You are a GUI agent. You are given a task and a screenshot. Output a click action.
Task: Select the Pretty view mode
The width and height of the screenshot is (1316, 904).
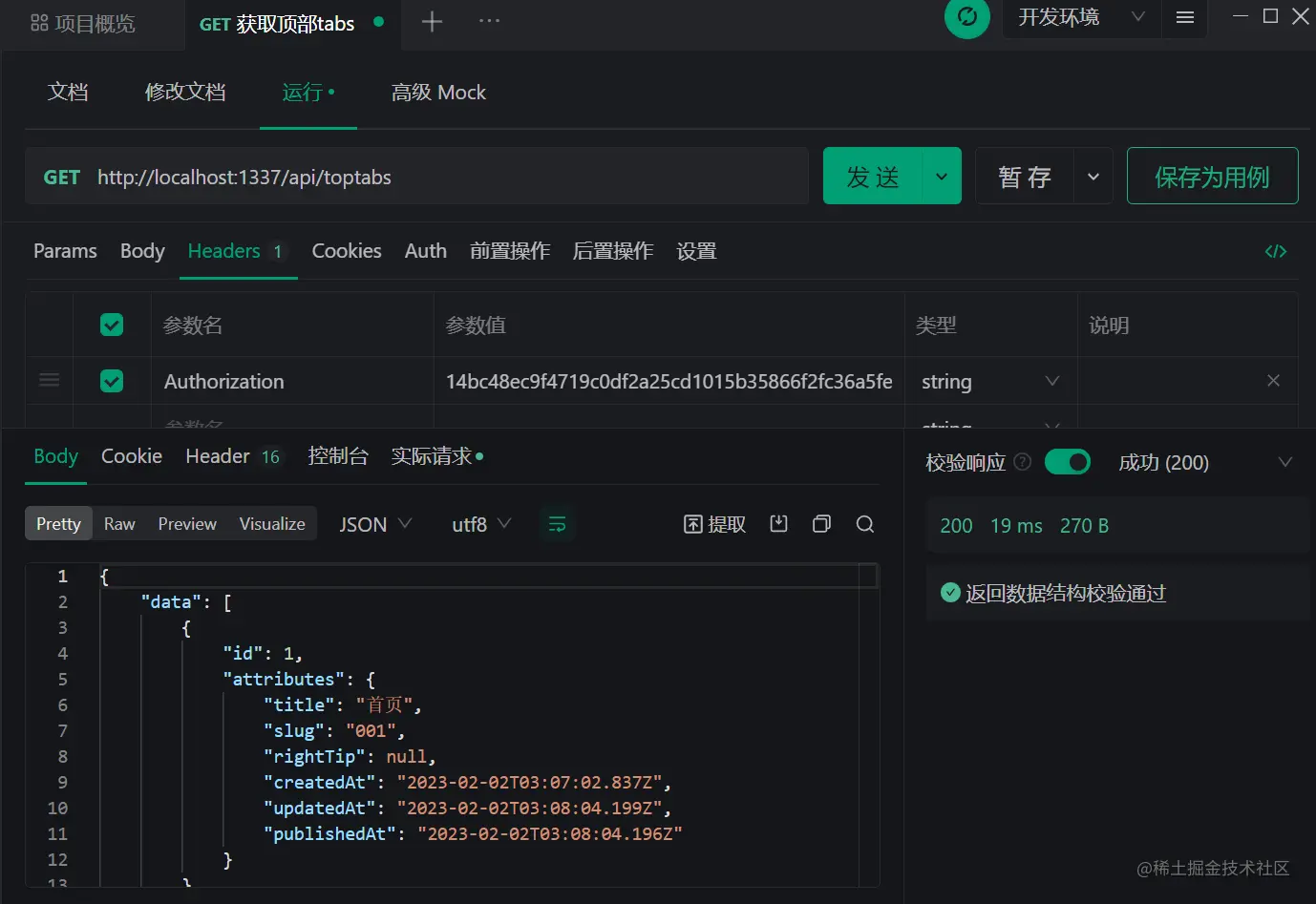(x=58, y=523)
